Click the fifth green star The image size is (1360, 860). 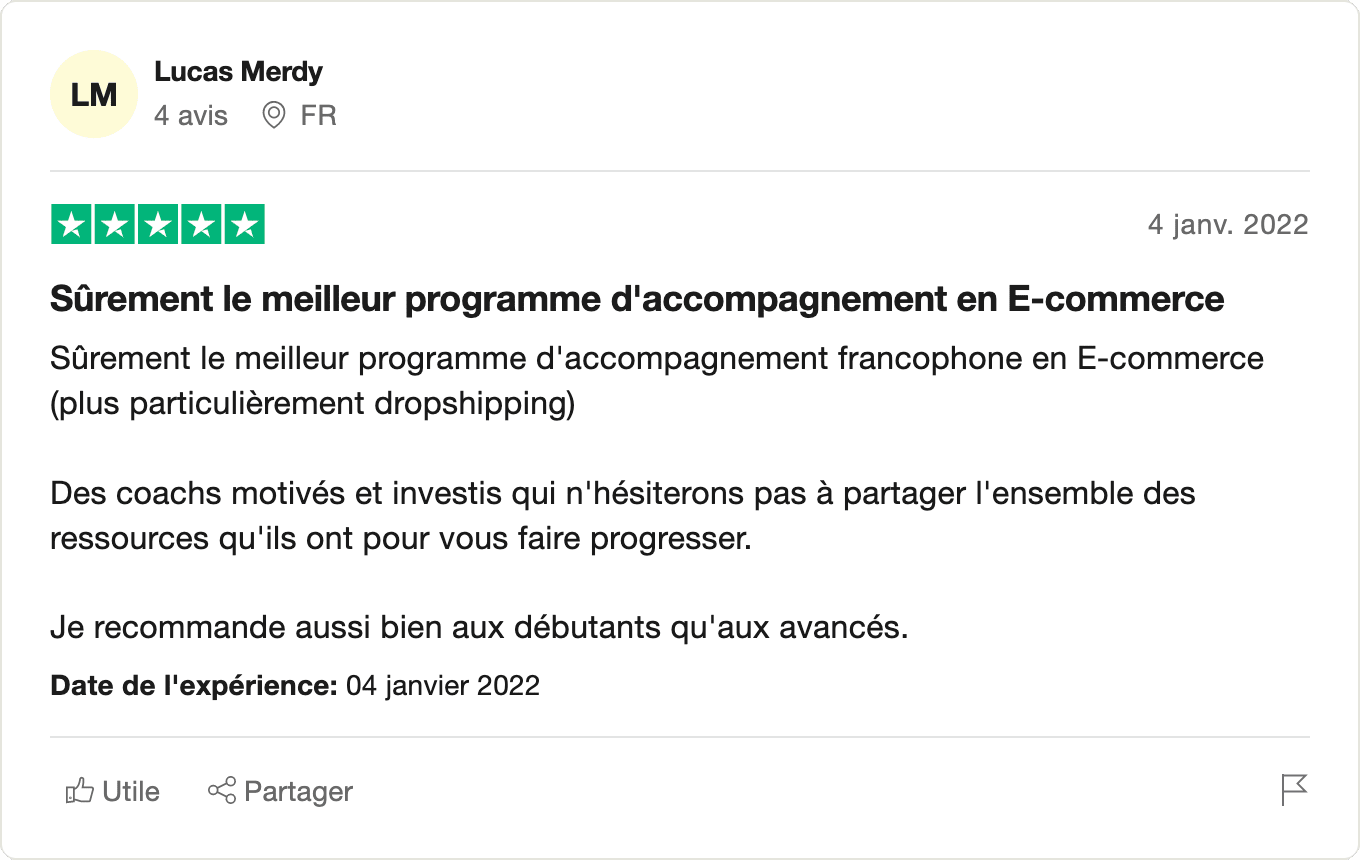(x=243, y=224)
